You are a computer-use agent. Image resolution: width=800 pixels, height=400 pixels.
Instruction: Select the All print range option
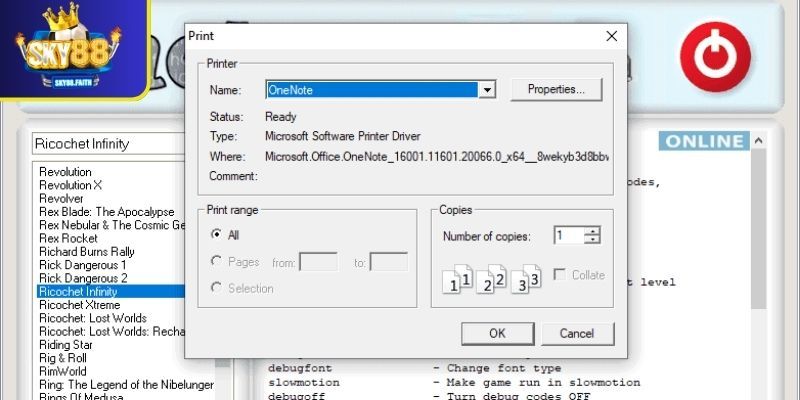tap(226, 235)
